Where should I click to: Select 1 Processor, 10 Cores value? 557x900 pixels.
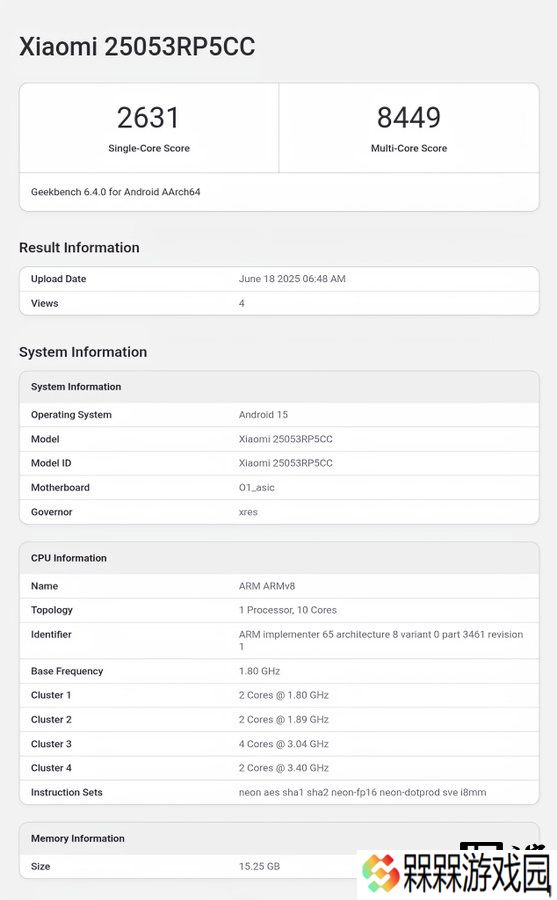[x=288, y=610]
